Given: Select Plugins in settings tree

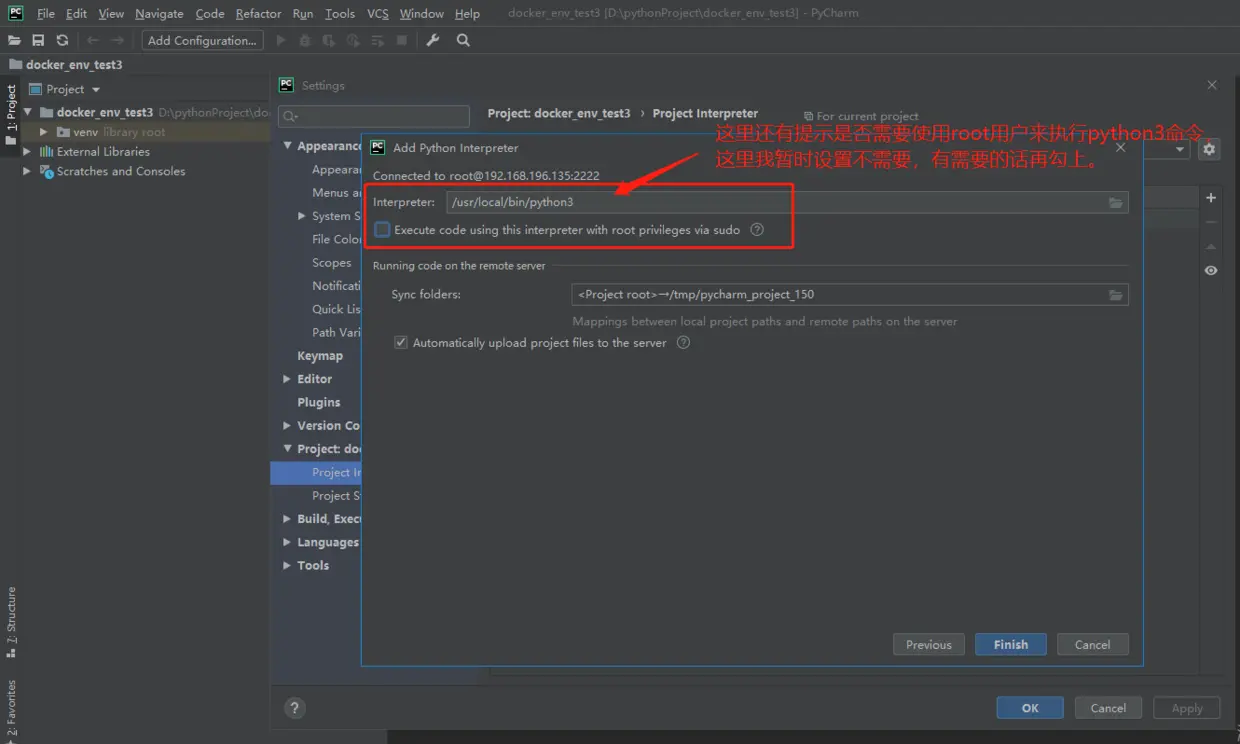Looking at the screenshot, I should click(x=319, y=402).
